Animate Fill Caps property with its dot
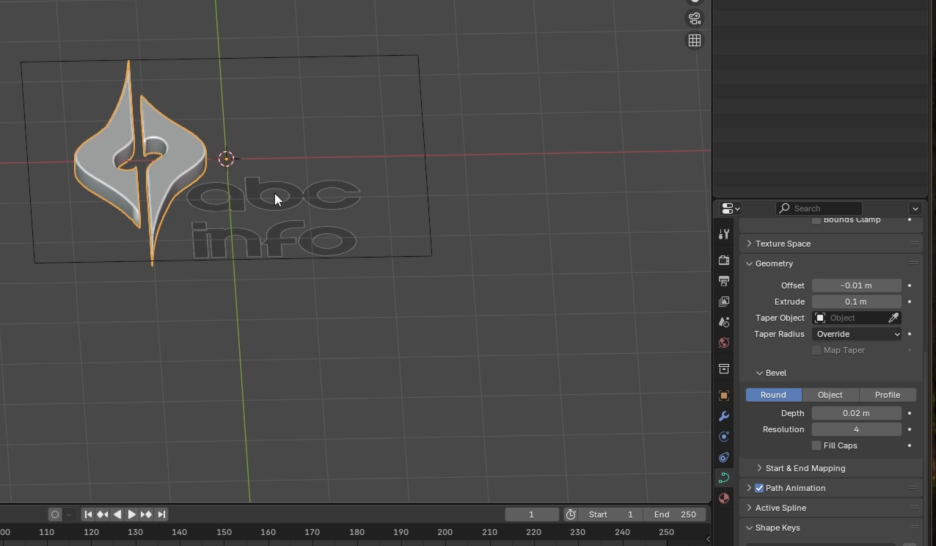 pyautogui.click(x=910, y=446)
